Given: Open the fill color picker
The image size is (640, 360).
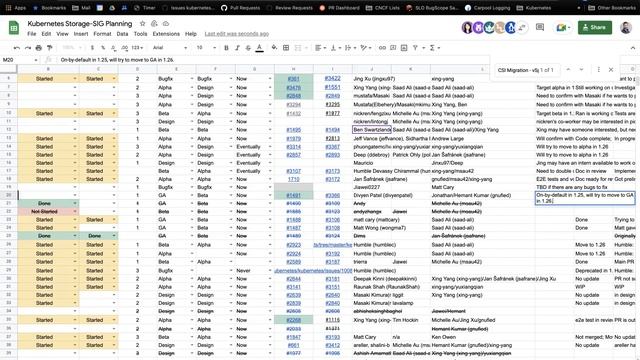Looking at the screenshot, I should (274, 48).
